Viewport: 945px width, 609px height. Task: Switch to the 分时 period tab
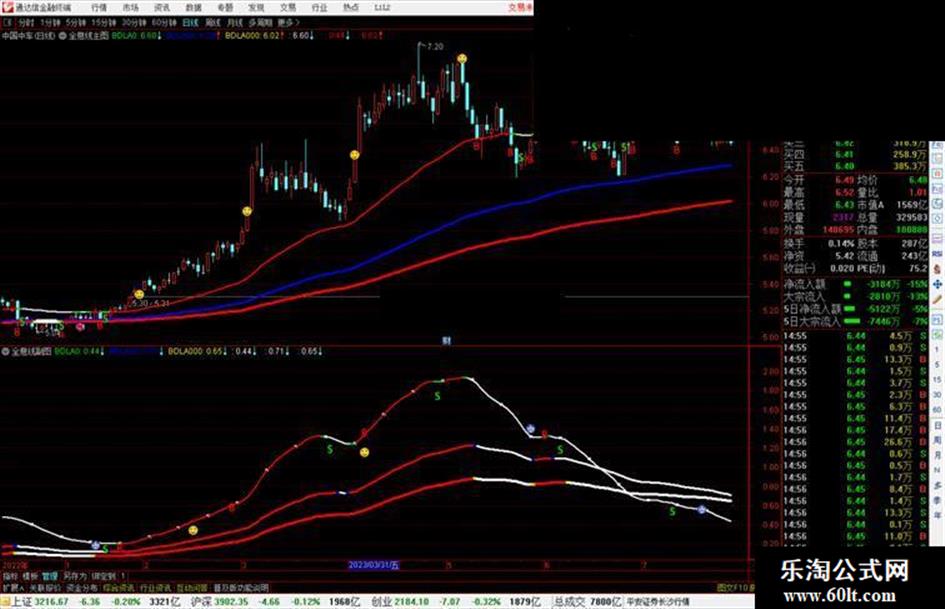click(26, 23)
